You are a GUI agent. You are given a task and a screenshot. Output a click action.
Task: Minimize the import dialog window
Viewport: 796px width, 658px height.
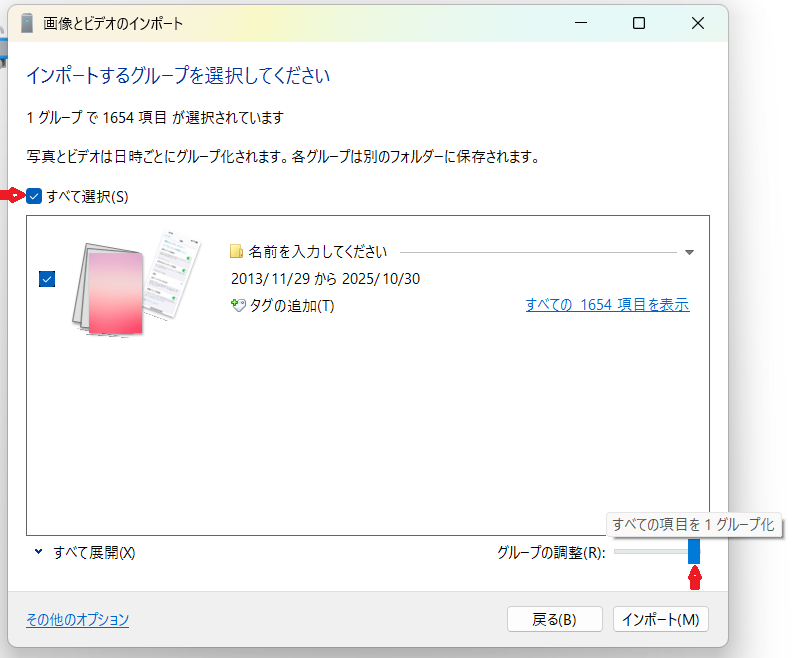point(584,23)
